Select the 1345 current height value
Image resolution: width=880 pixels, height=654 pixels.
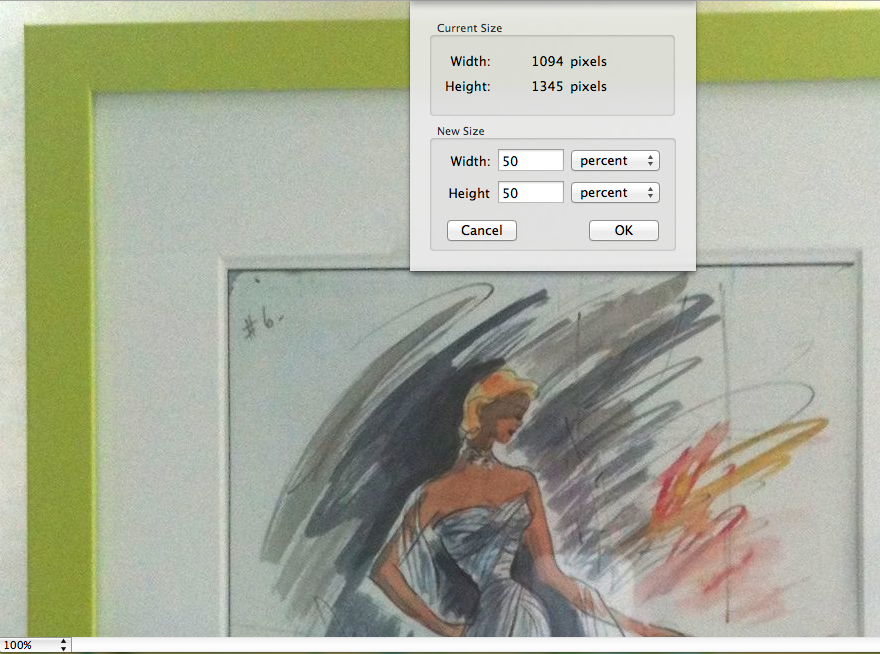(547, 86)
